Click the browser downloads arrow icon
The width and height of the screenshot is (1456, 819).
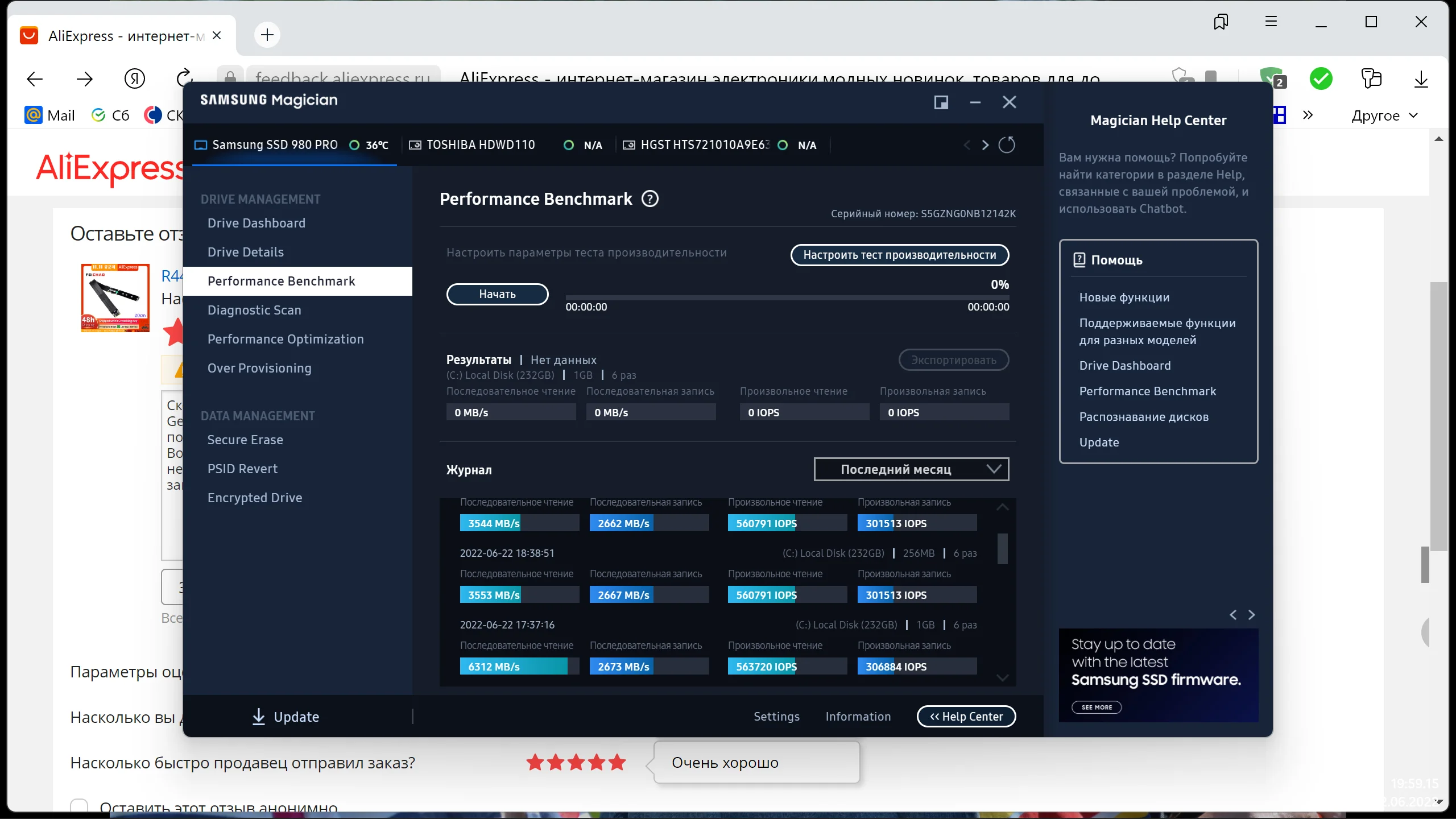pos(1421,79)
